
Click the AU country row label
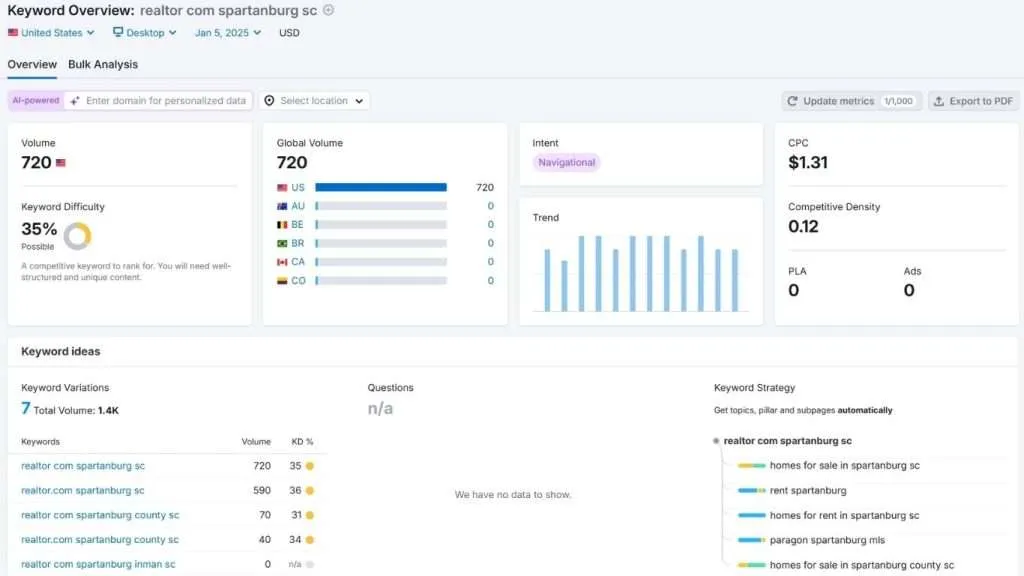298,206
